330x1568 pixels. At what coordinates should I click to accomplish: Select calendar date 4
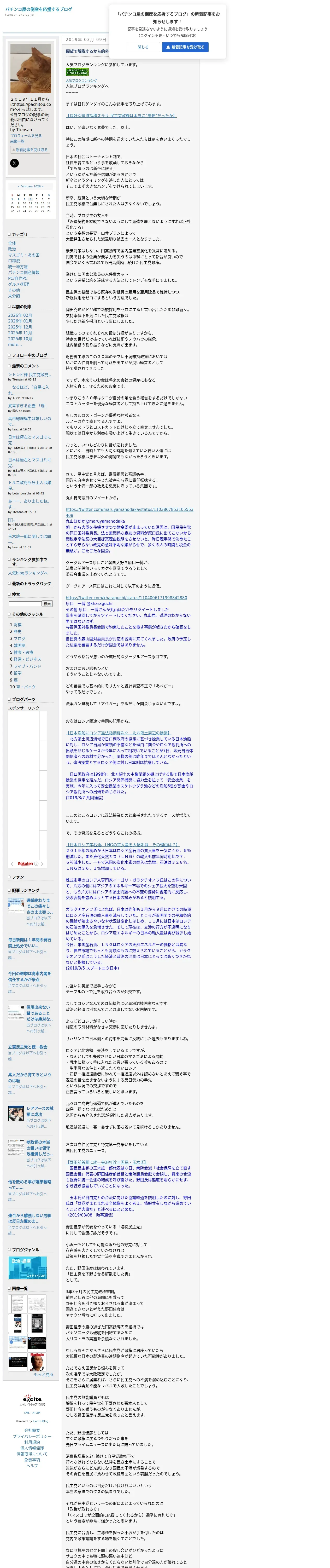pos(30,199)
